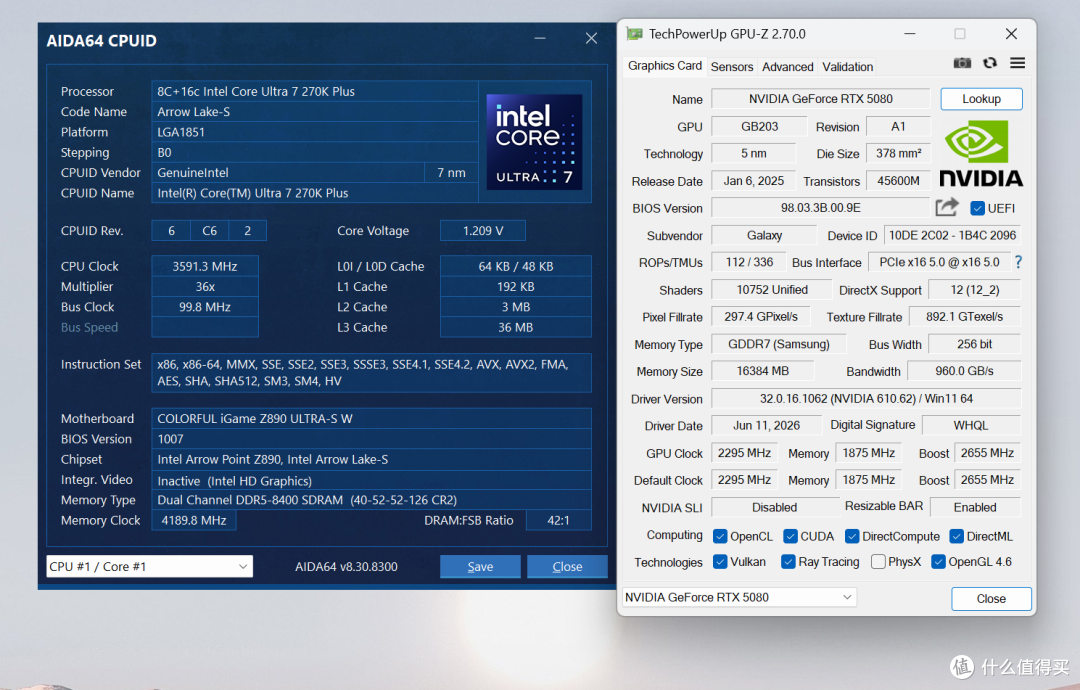Screen dimensions: 1080x690
Task: Click the Texture Fillrate value 892.1 GTexel/s
Action: click(964, 316)
